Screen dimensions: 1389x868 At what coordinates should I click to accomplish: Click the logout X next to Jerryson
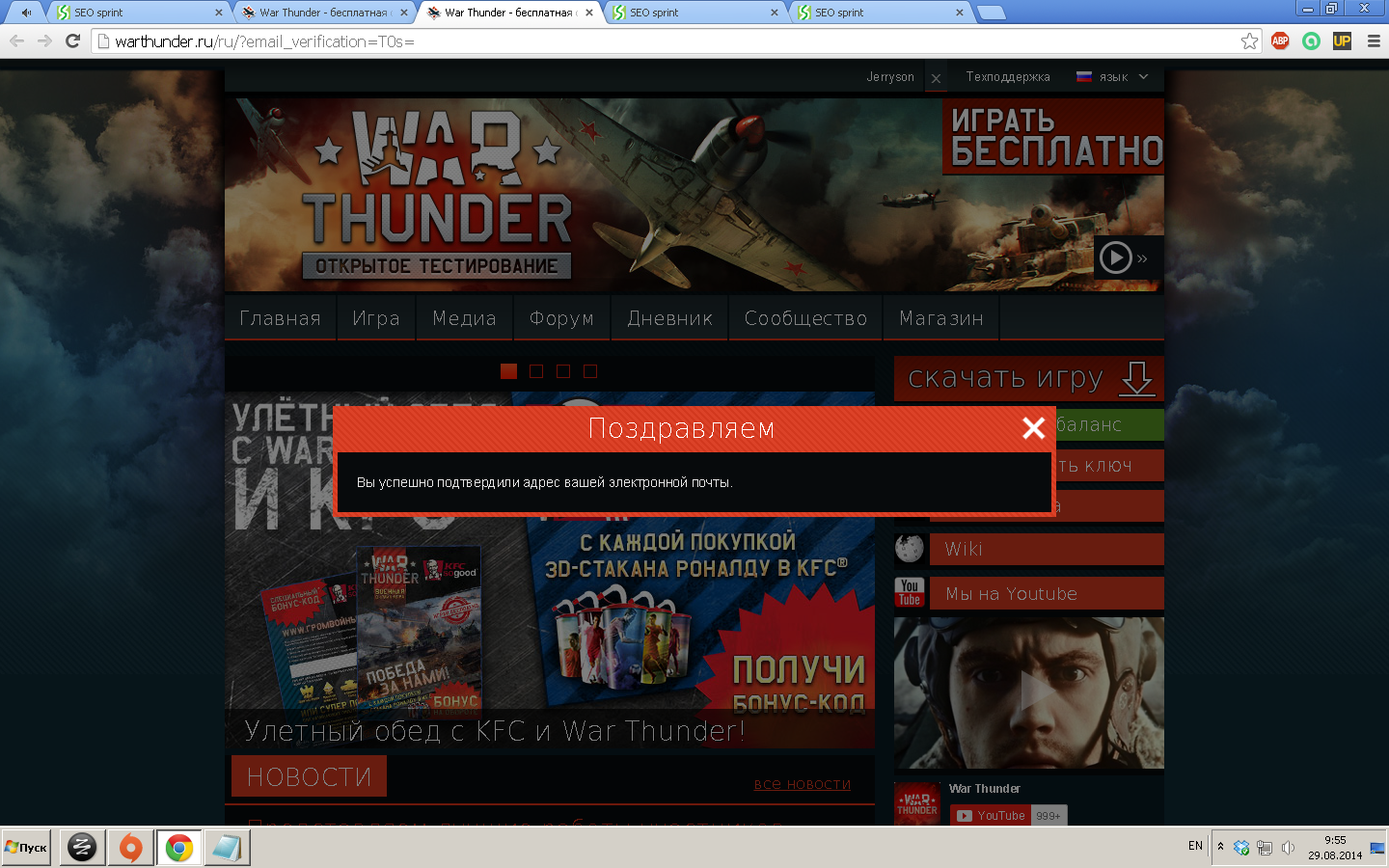[936, 78]
